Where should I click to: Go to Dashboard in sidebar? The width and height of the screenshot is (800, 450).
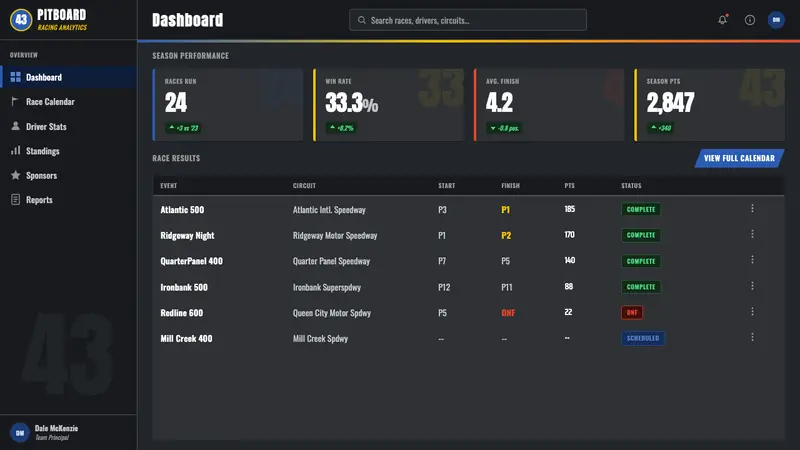pos(68,77)
